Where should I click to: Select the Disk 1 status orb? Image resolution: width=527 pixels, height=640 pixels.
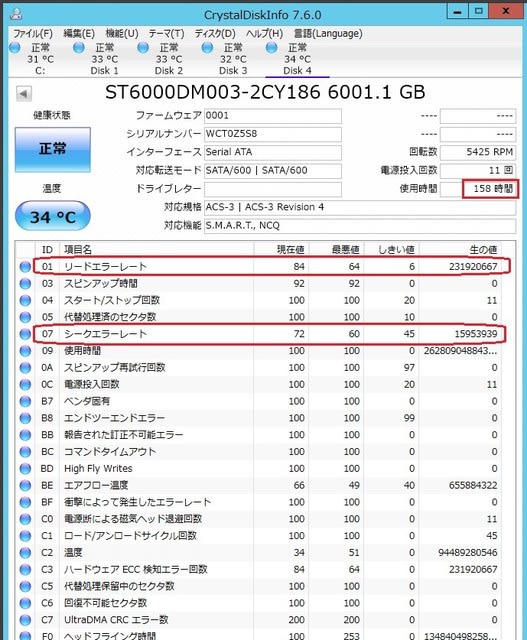(79, 48)
